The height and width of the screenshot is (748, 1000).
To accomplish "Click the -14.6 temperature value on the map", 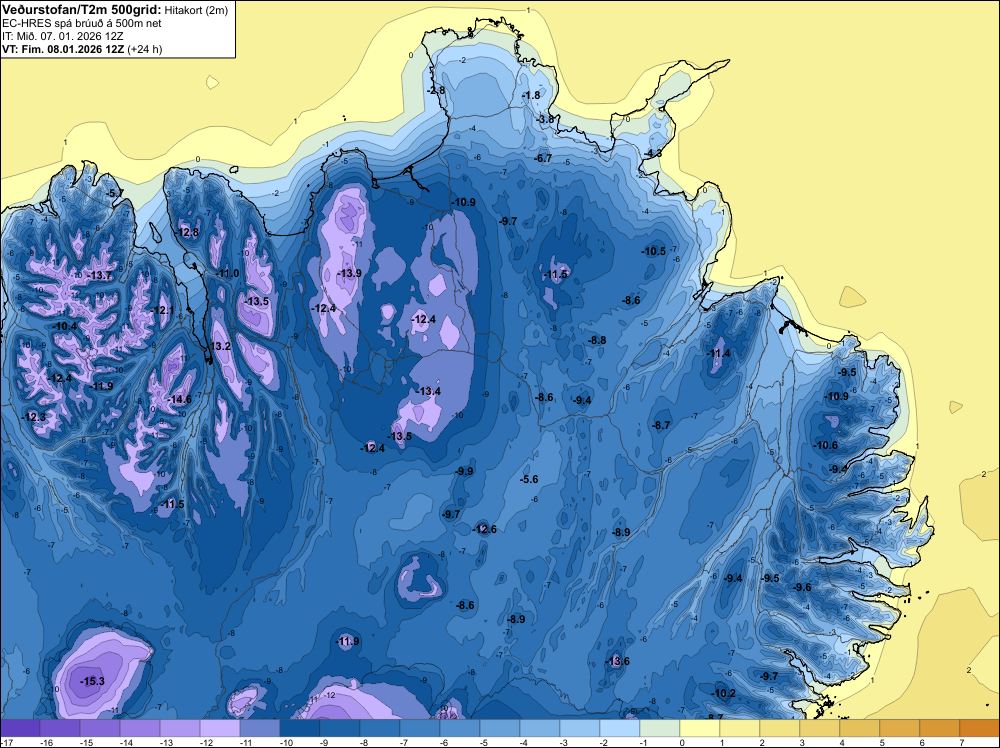I will pyautogui.click(x=179, y=400).
